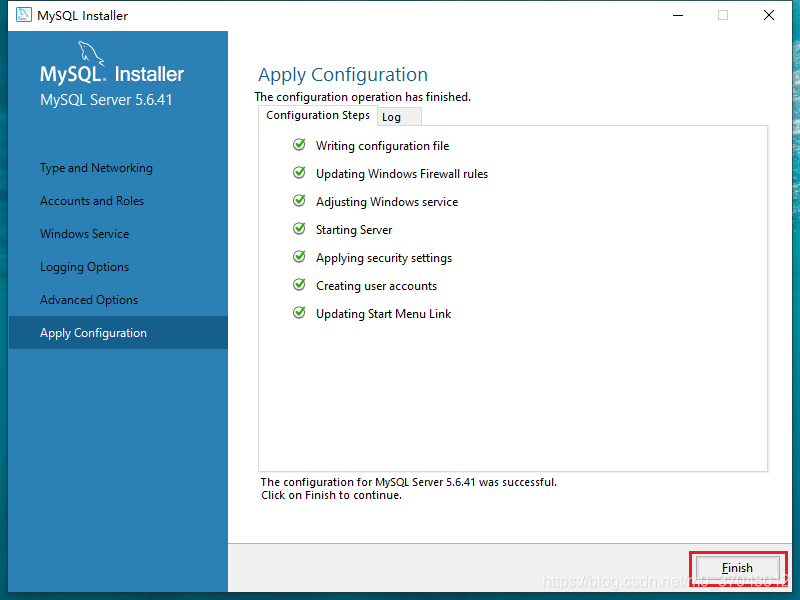Open Logging Options in the sidebar

click(85, 267)
